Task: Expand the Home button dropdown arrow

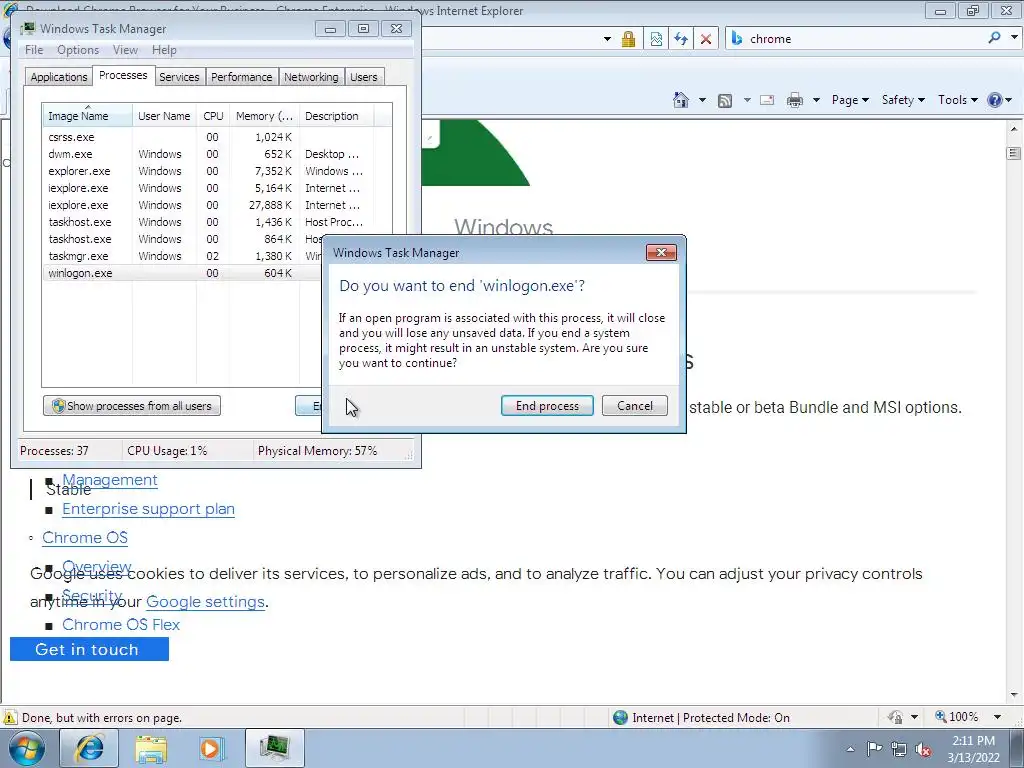Action: [x=702, y=101]
